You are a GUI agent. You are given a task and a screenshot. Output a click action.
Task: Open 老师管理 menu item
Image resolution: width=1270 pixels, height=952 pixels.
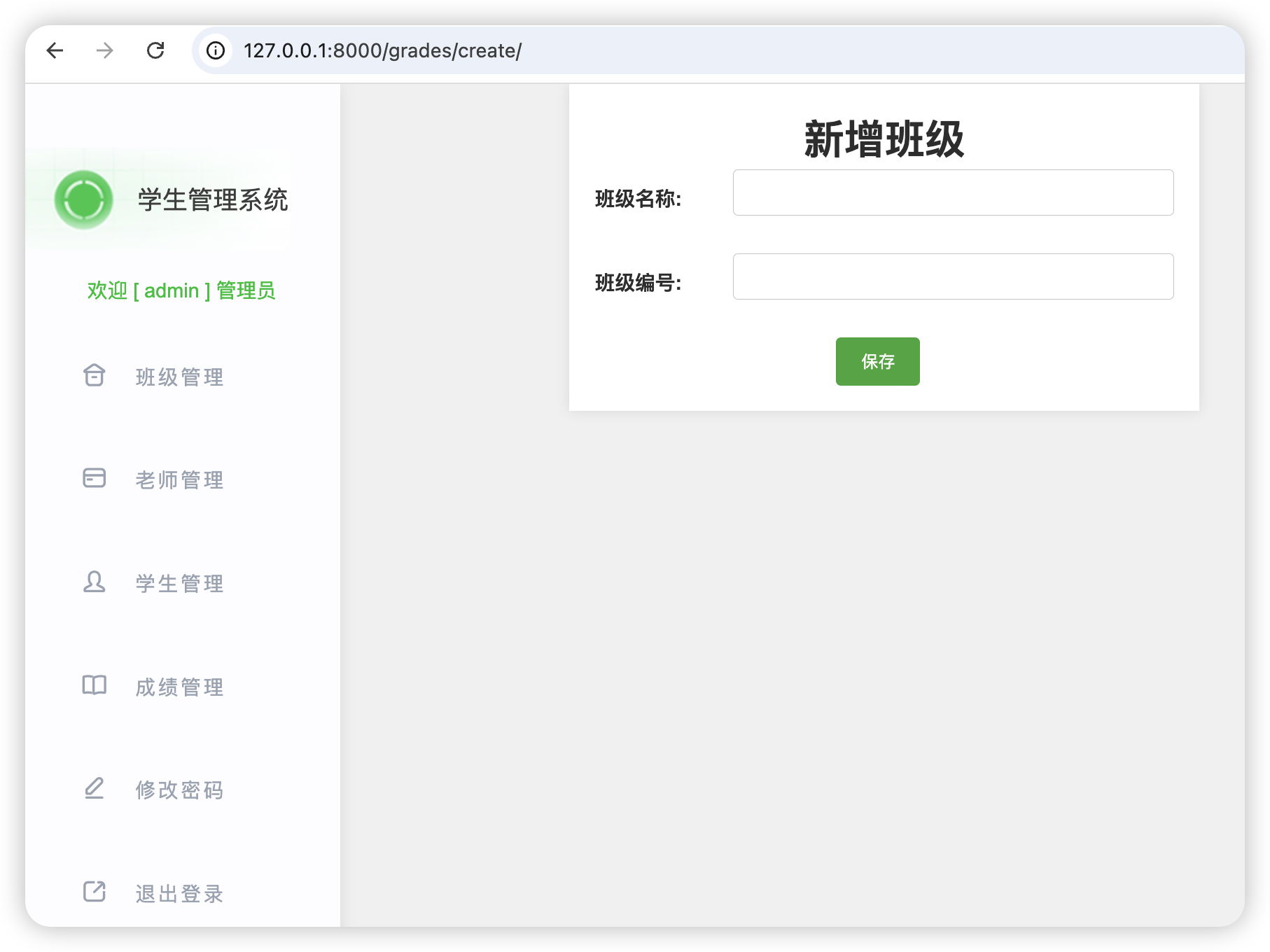tap(179, 480)
